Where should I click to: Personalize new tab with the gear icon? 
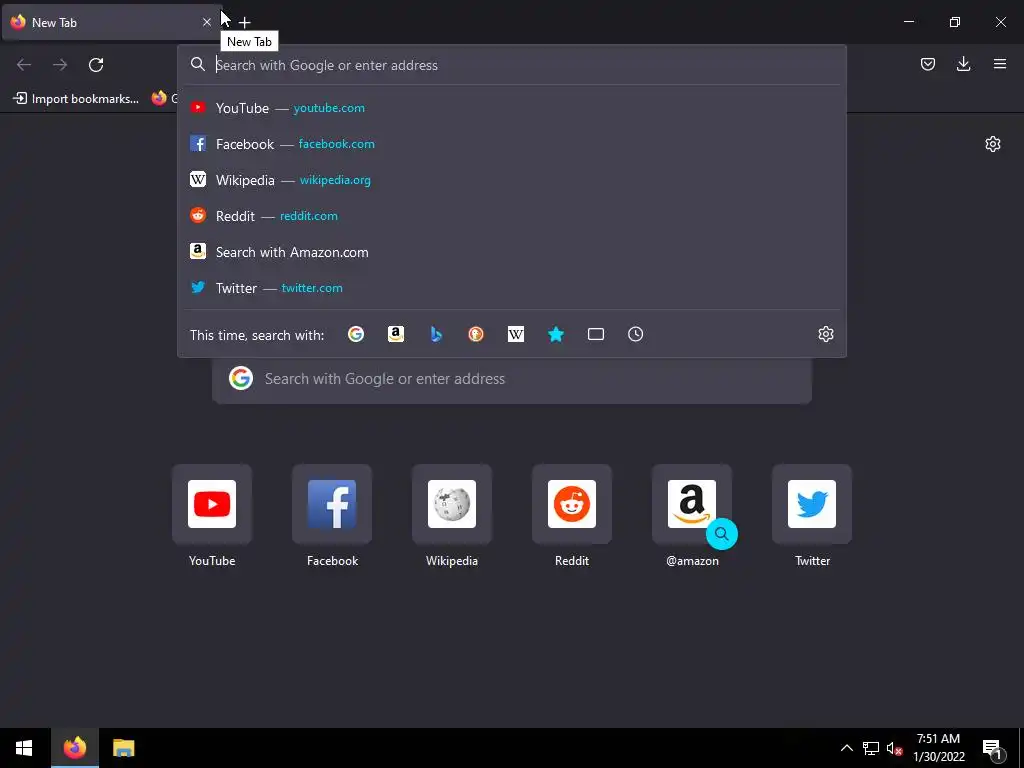point(993,144)
